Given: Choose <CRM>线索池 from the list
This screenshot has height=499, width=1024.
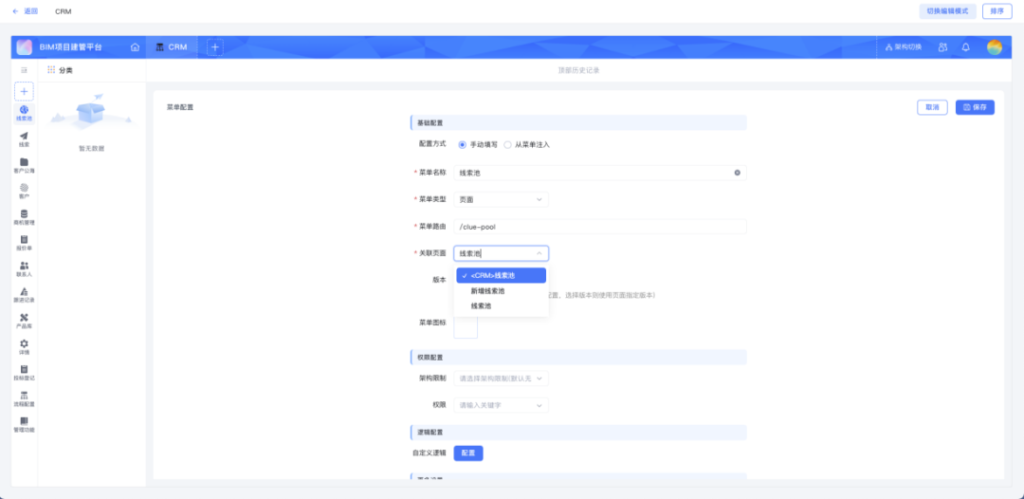Looking at the screenshot, I should (x=501, y=276).
